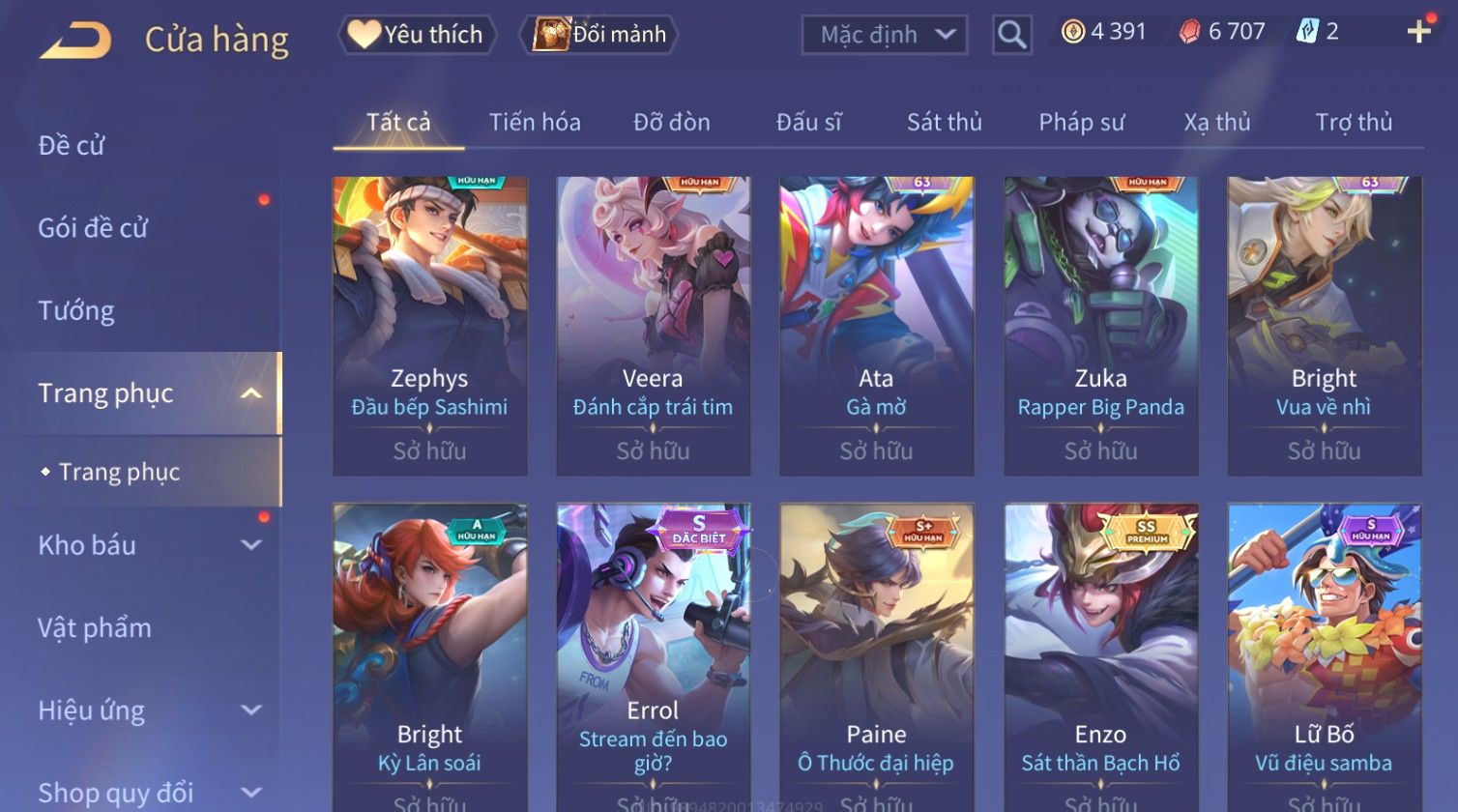This screenshot has height=812, width=1458.
Task: Tap the back arrow icon
Action: 75,41
